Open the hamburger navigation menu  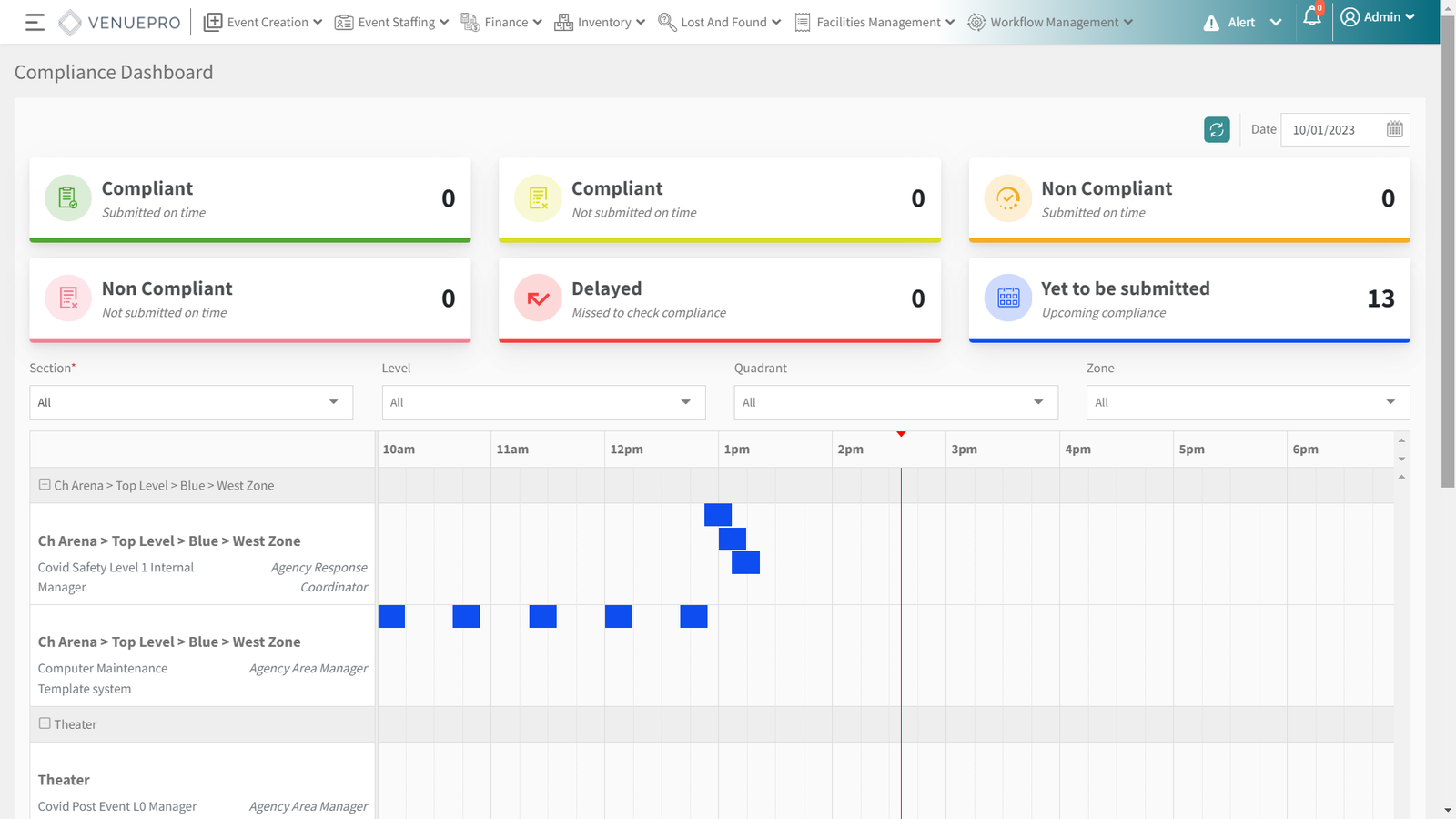click(35, 23)
